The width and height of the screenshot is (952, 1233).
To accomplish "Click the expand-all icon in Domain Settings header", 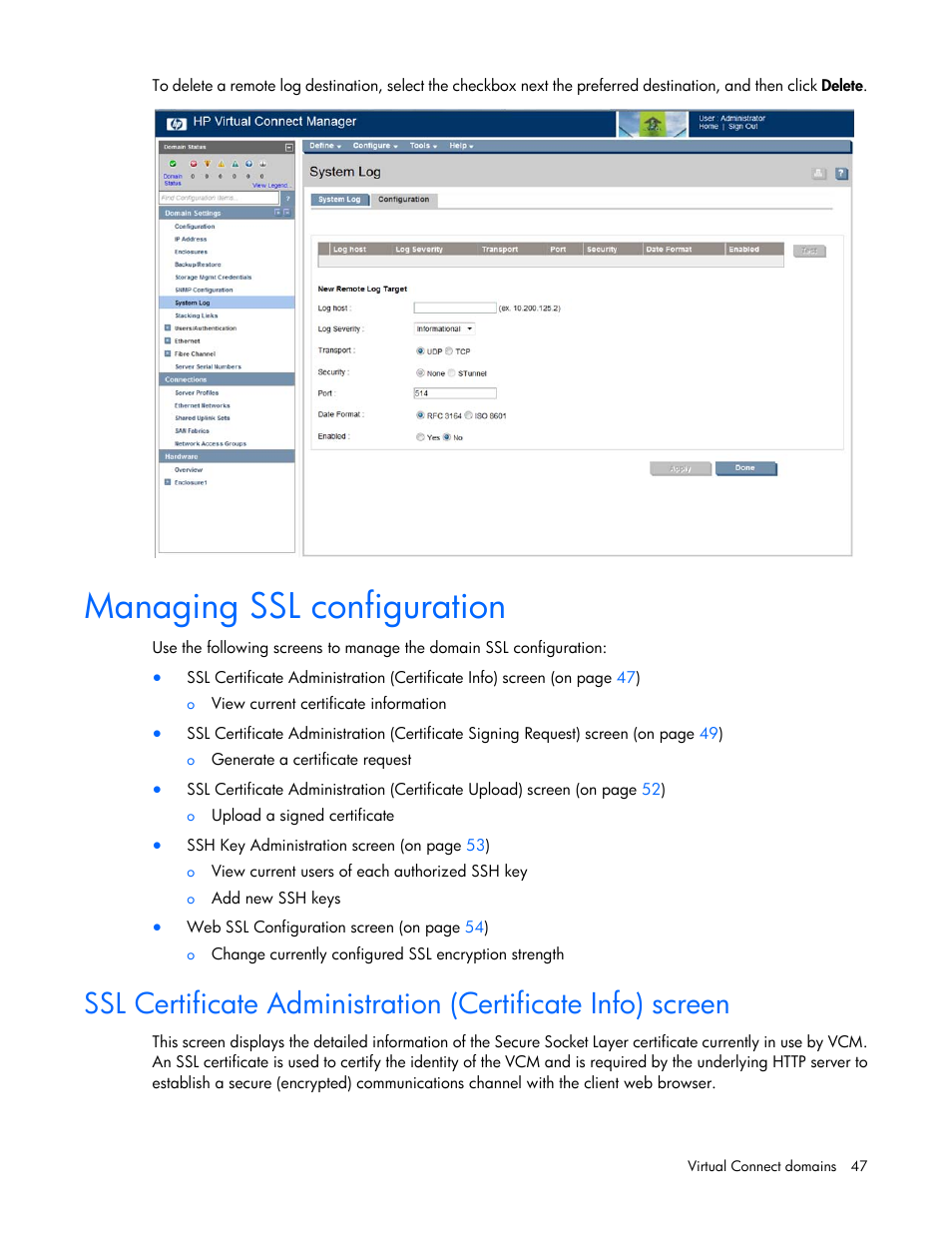I will pyautogui.click(x=278, y=213).
